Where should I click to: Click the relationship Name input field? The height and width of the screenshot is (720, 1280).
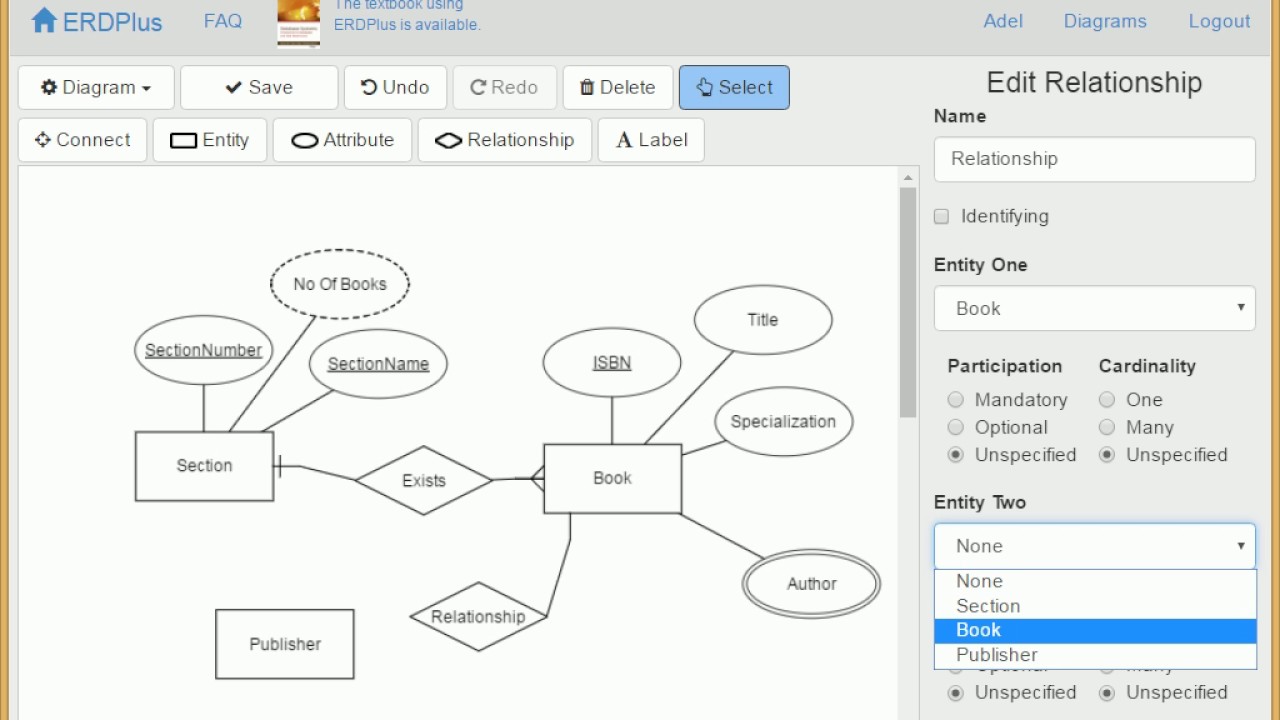1093,159
